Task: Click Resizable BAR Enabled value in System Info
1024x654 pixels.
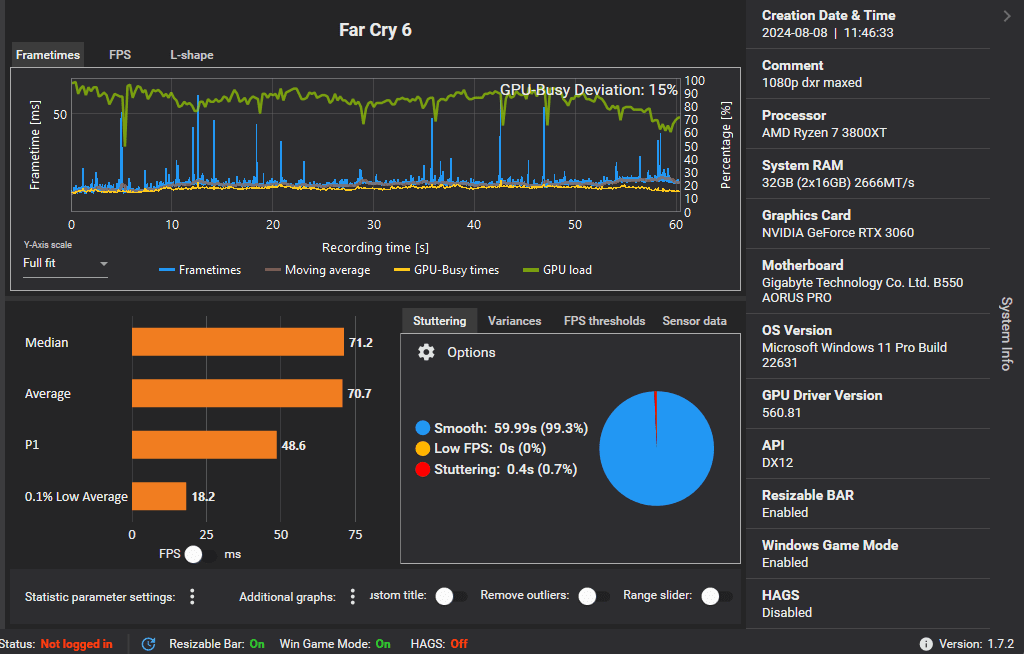Action: click(x=785, y=513)
